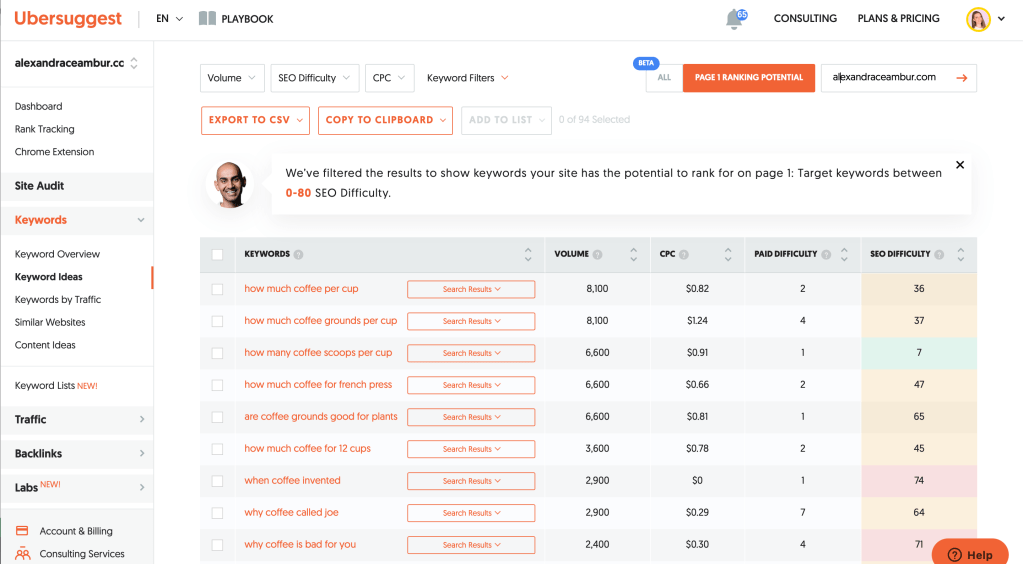Check 'how much coffee per cup' row
The image size is (1023, 564).
click(217, 289)
